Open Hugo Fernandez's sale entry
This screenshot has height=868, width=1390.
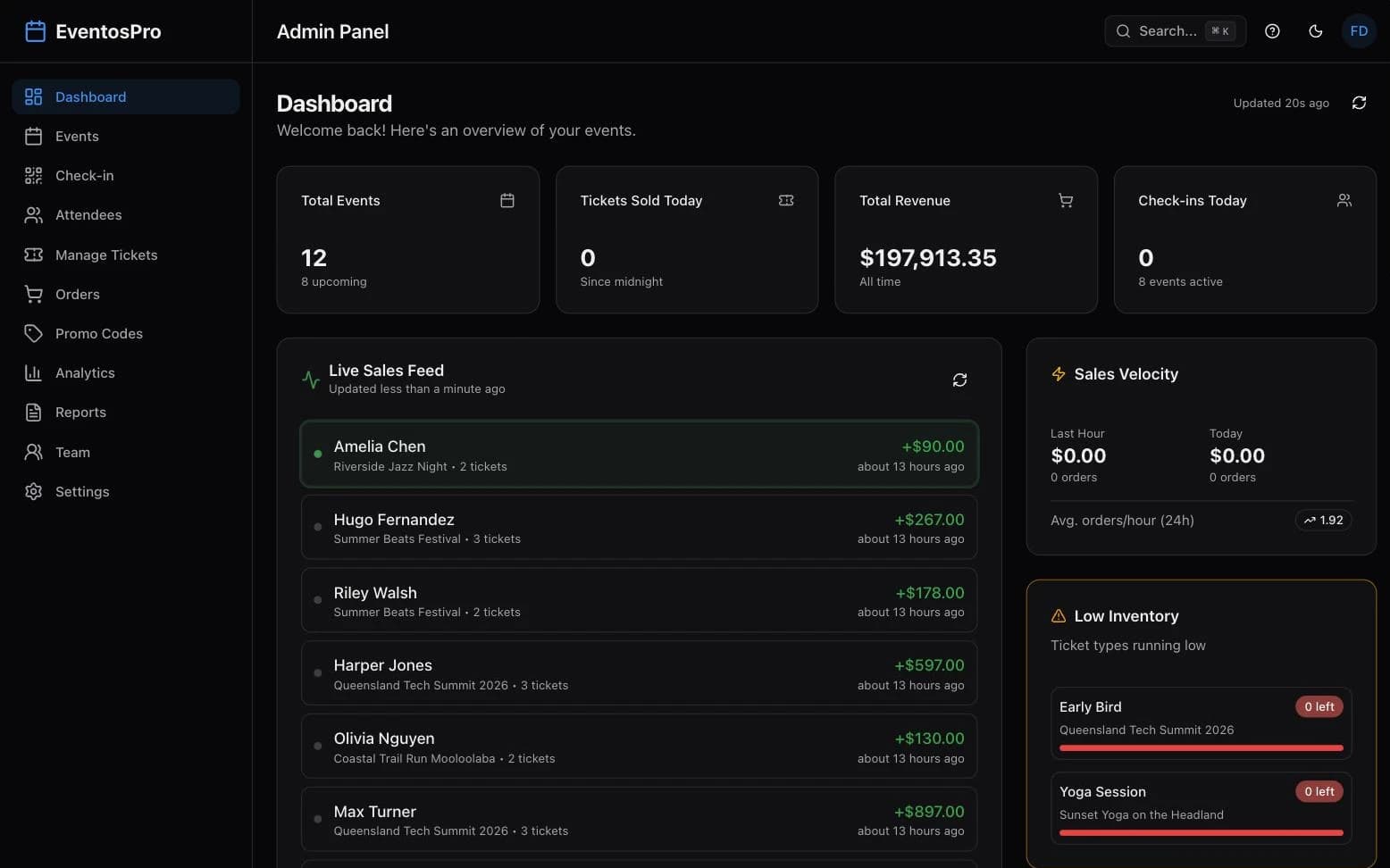coord(639,527)
